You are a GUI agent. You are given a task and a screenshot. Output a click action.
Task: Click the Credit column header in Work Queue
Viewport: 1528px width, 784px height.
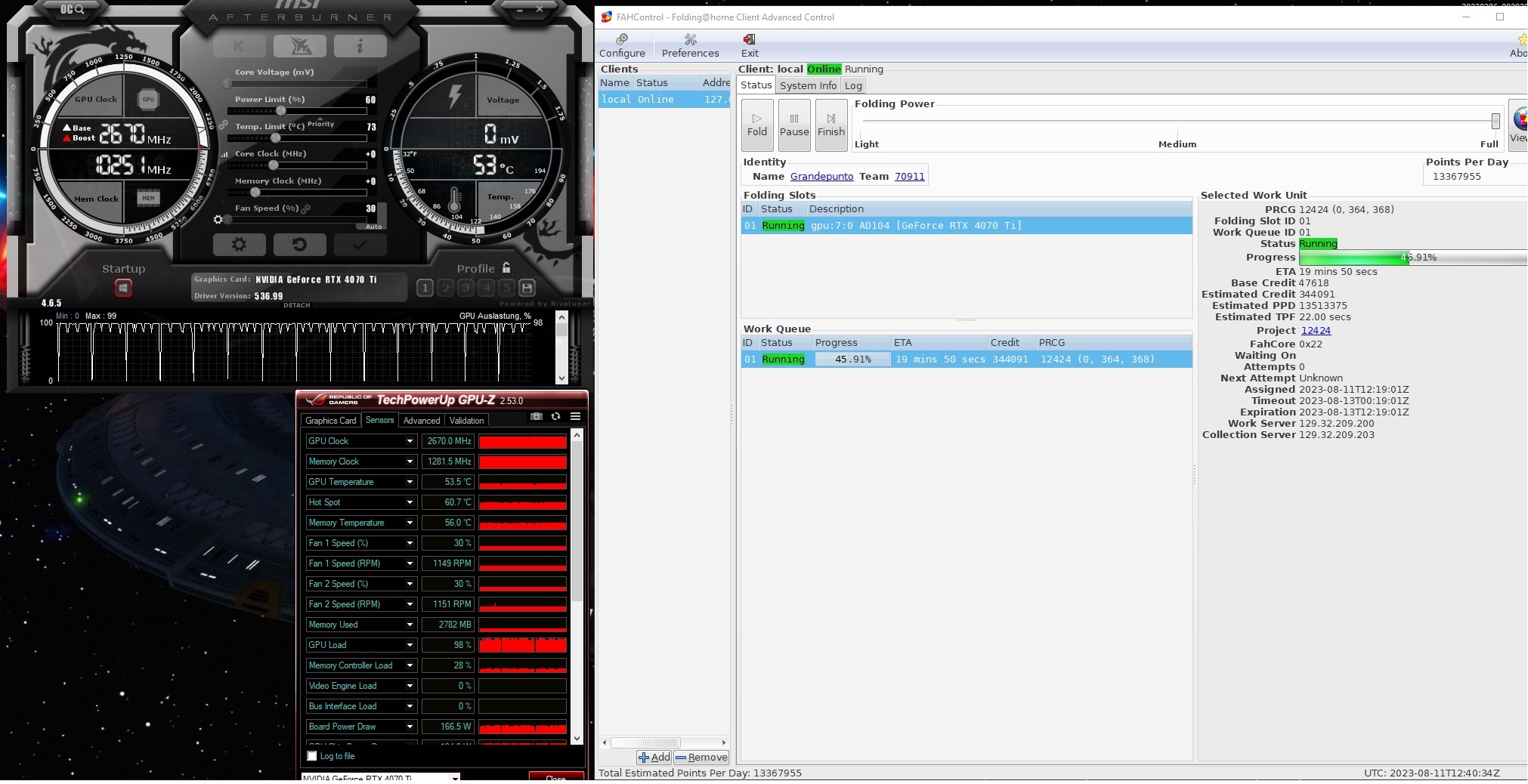[x=1011, y=342]
